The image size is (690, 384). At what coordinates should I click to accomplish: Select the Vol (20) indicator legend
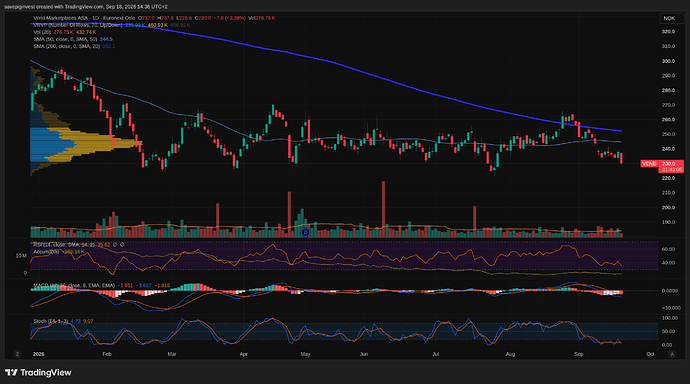[64, 32]
